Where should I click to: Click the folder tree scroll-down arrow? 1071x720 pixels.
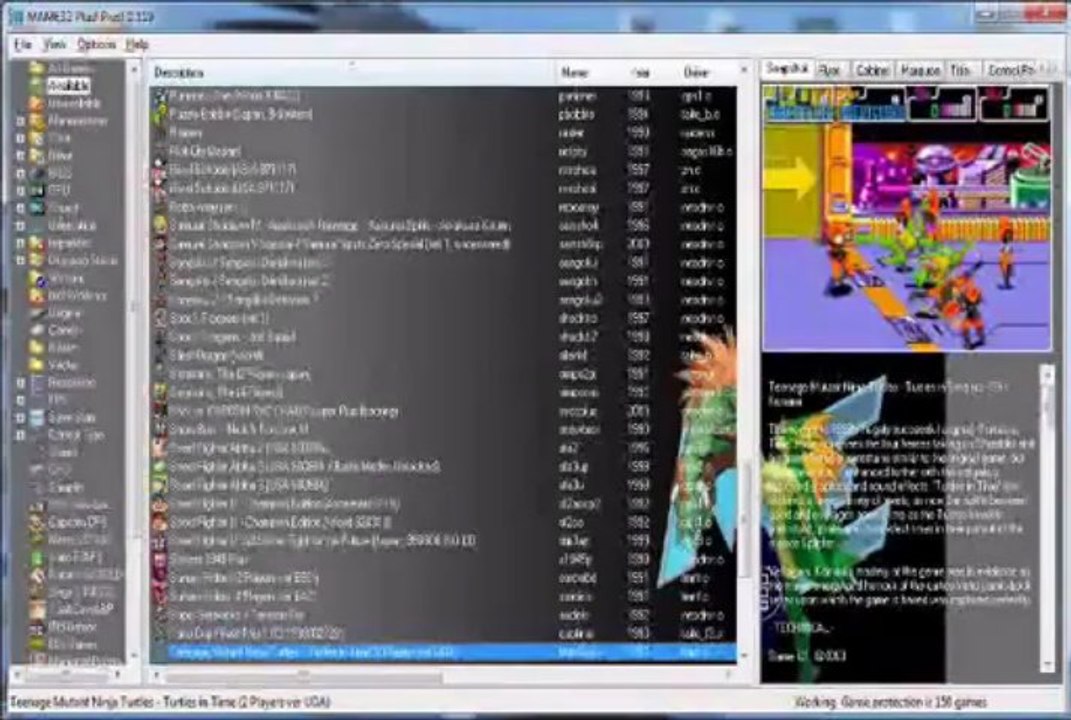point(134,654)
